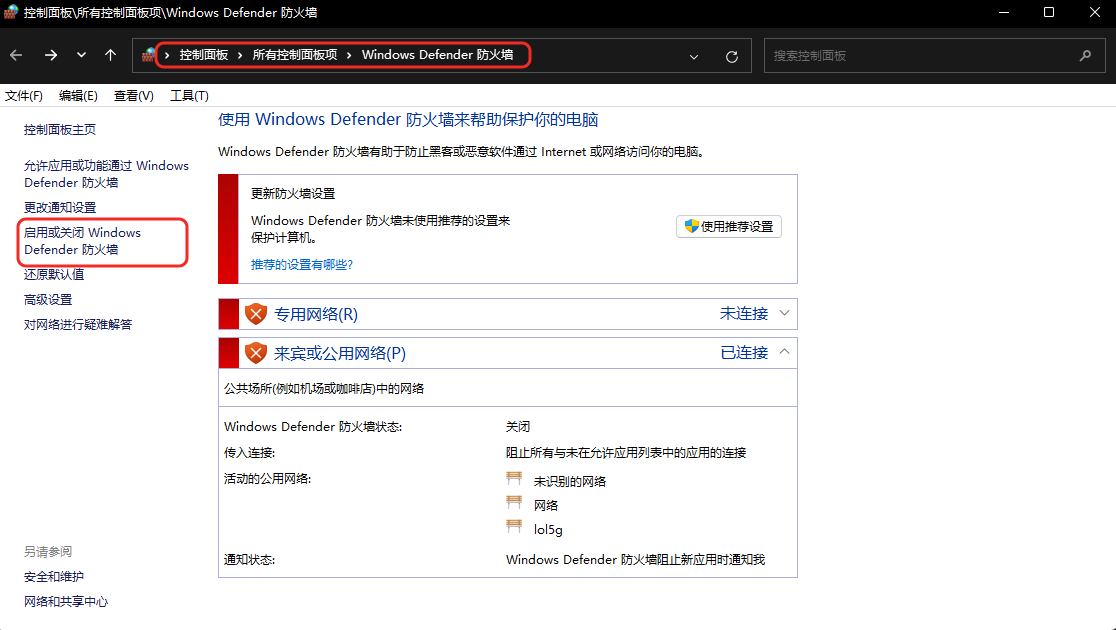Select Windows Defender 防火墙 breadcrumb segment
The image size is (1116, 630).
tap(437, 55)
